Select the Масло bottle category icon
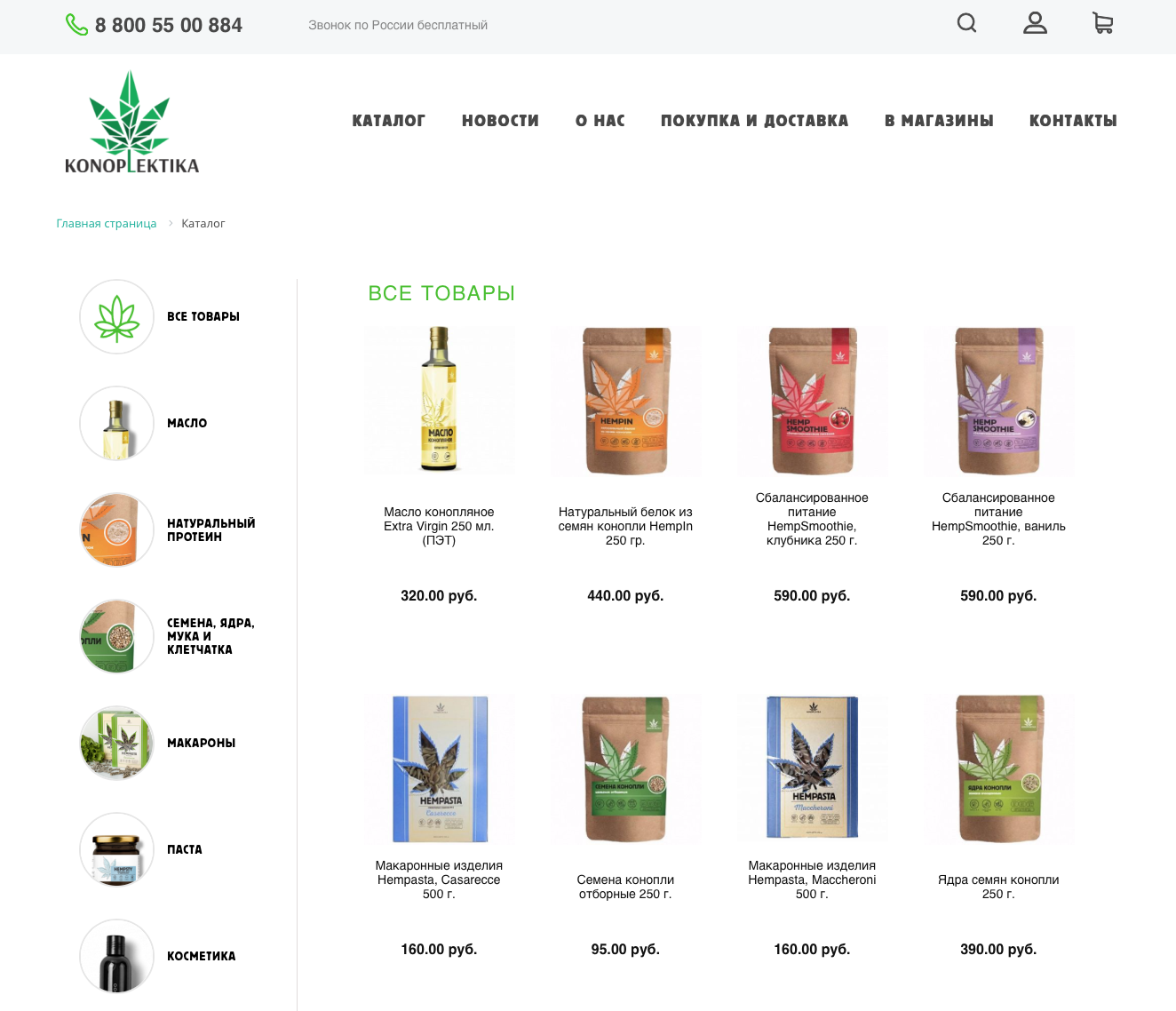The height and width of the screenshot is (1011, 1176). pos(117,424)
